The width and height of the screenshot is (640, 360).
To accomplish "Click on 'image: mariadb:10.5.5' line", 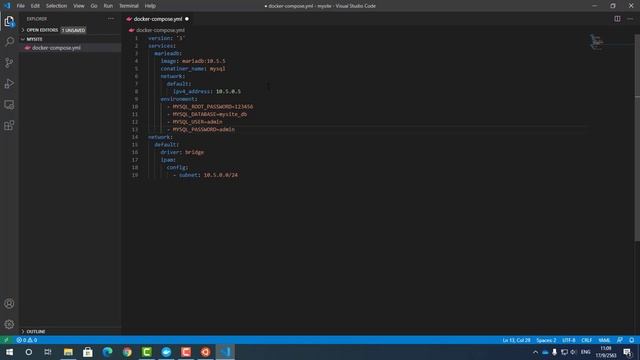I will (193, 61).
